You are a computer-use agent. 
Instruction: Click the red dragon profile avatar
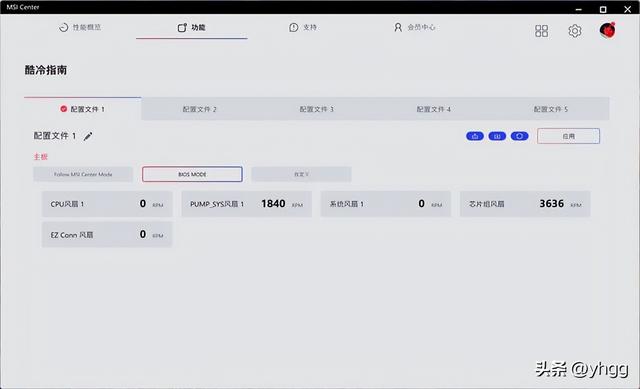click(x=607, y=30)
